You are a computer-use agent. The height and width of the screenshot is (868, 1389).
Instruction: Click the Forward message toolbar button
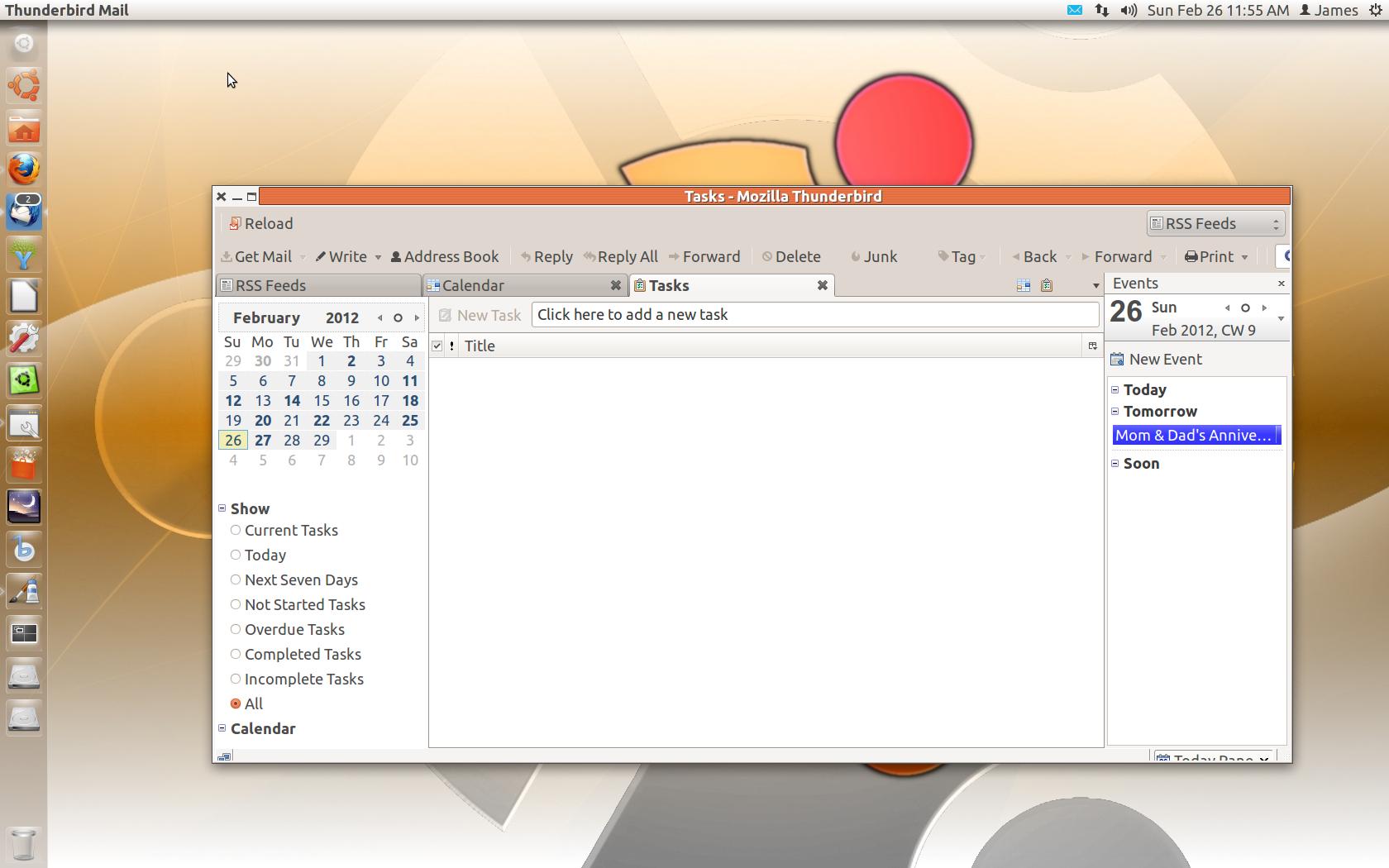(x=704, y=257)
